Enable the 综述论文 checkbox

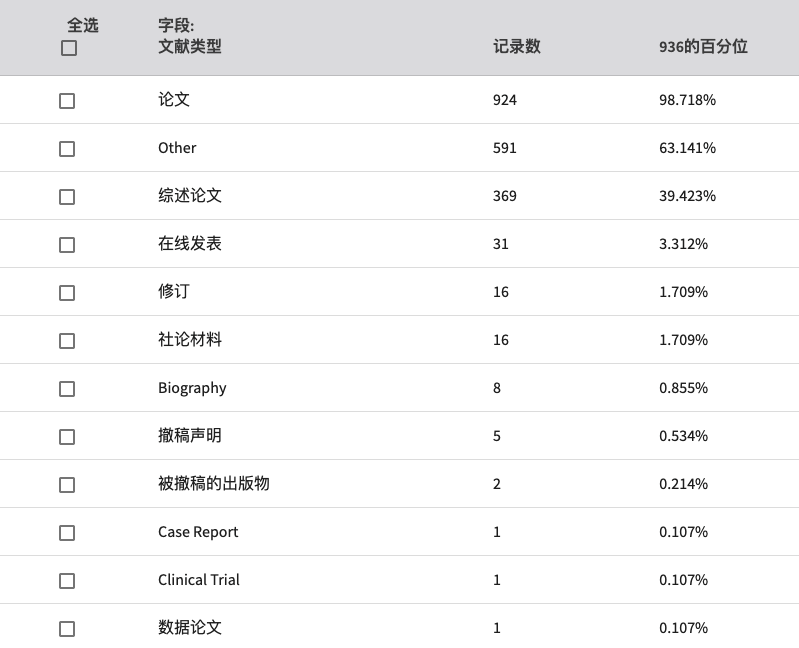click(67, 197)
